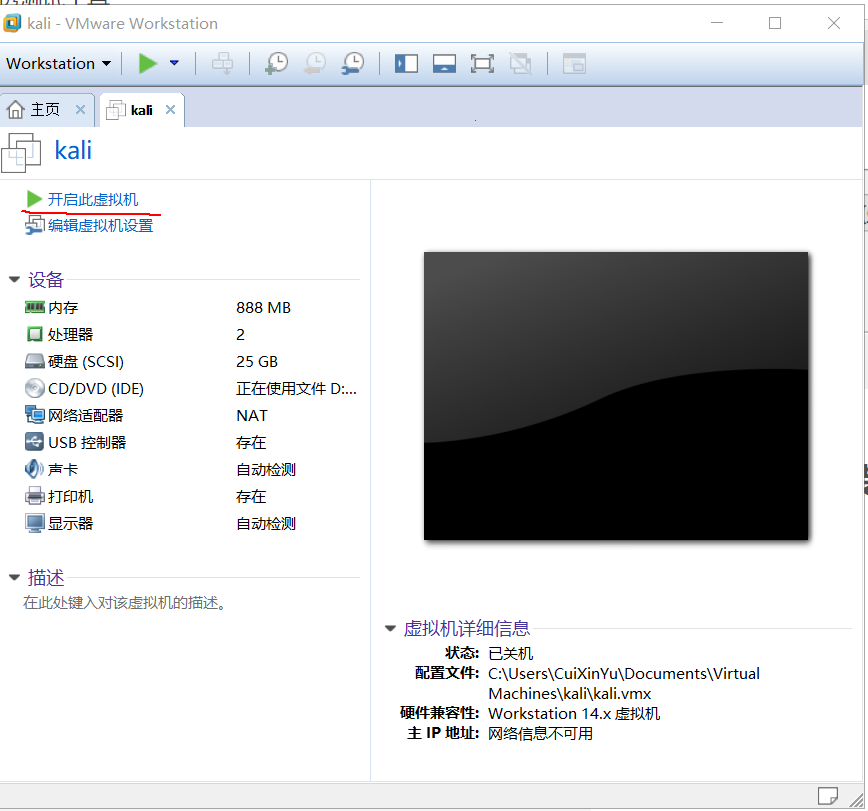Open the snapshot manager icon
This screenshot has height=811, width=868.
coord(353,64)
